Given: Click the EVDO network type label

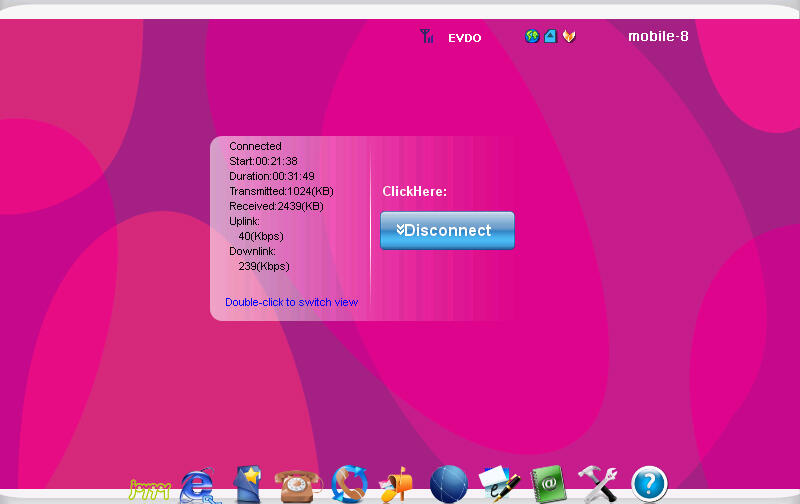Looking at the screenshot, I should point(464,38).
